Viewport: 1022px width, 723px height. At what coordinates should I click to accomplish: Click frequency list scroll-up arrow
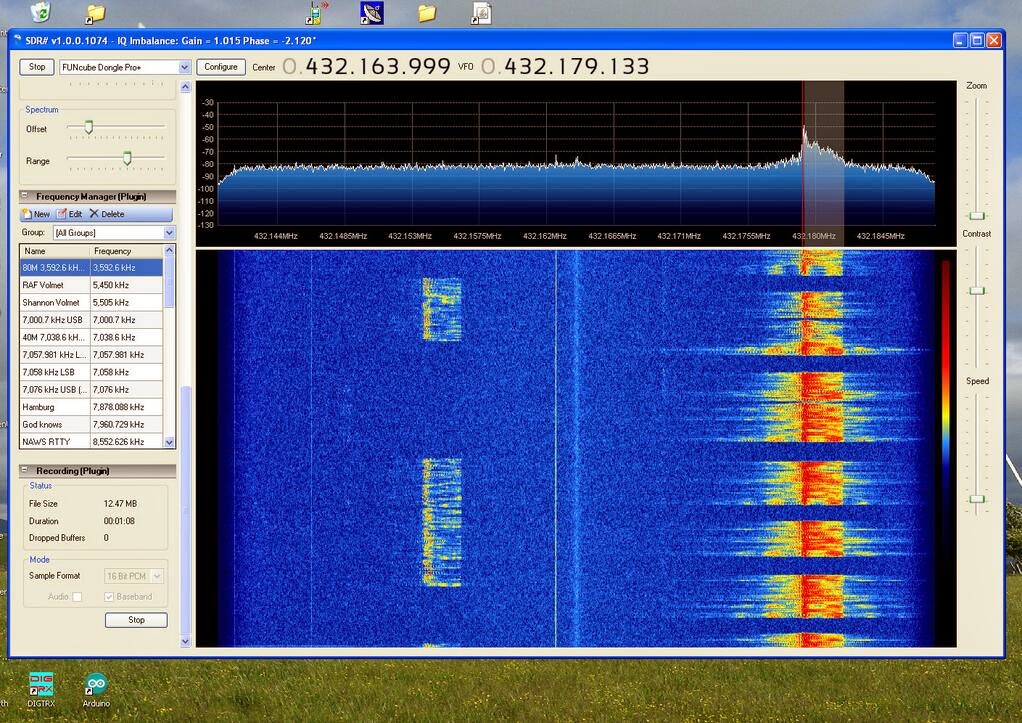coord(169,250)
